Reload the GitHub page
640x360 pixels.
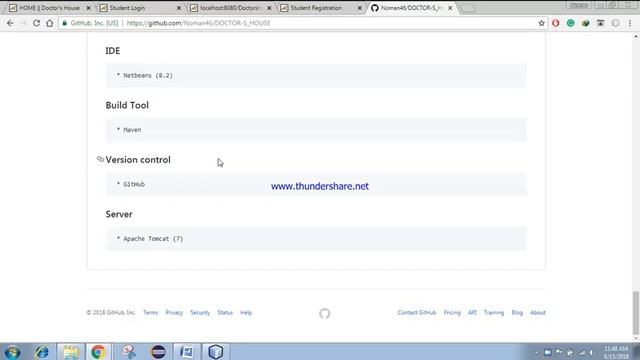(x=36, y=23)
